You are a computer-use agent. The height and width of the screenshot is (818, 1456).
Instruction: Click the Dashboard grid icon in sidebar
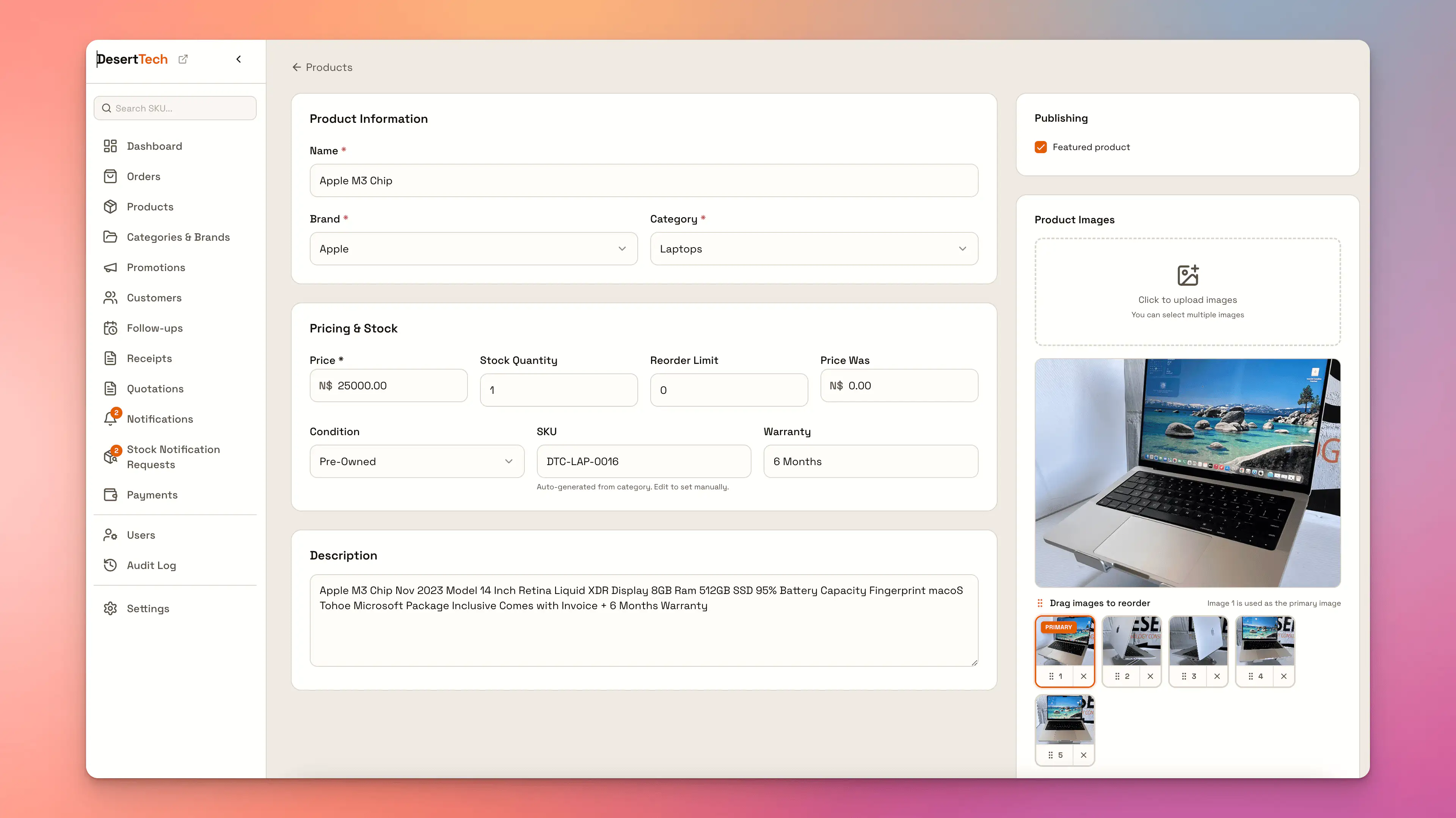click(x=110, y=146)
